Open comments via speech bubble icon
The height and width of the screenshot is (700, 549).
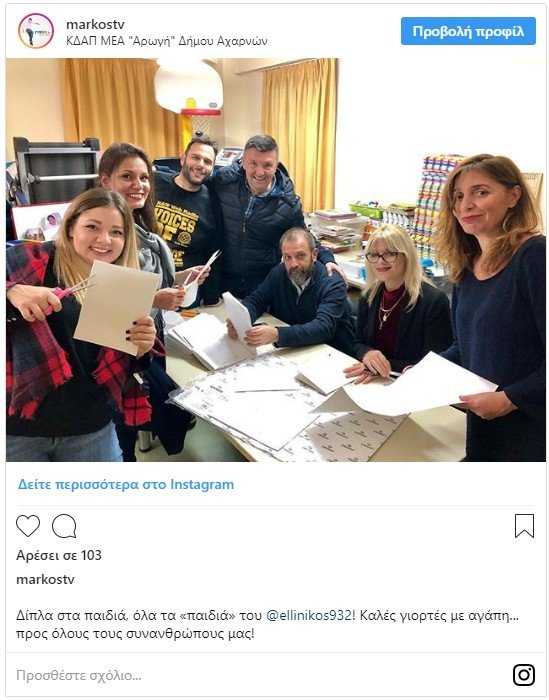64,526
